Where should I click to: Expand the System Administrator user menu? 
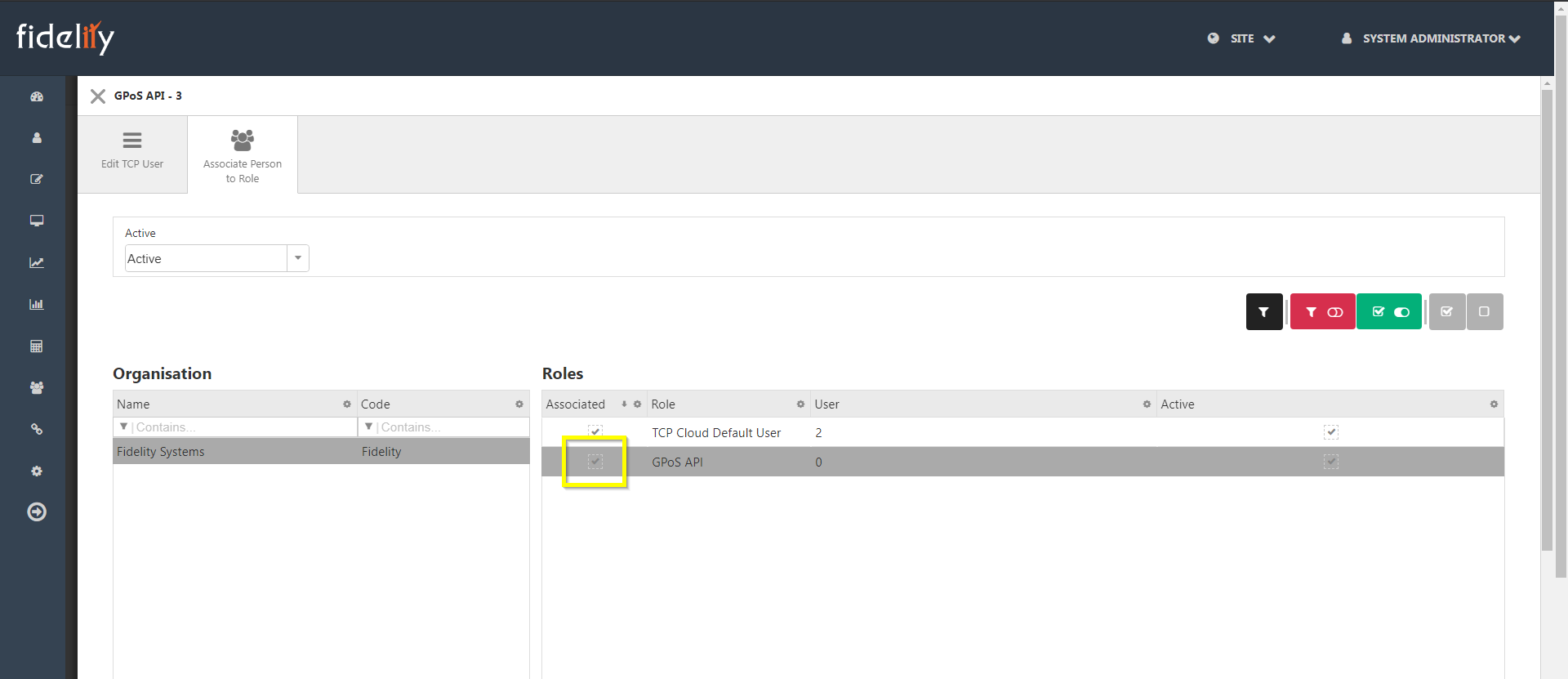click(1431, 38)
